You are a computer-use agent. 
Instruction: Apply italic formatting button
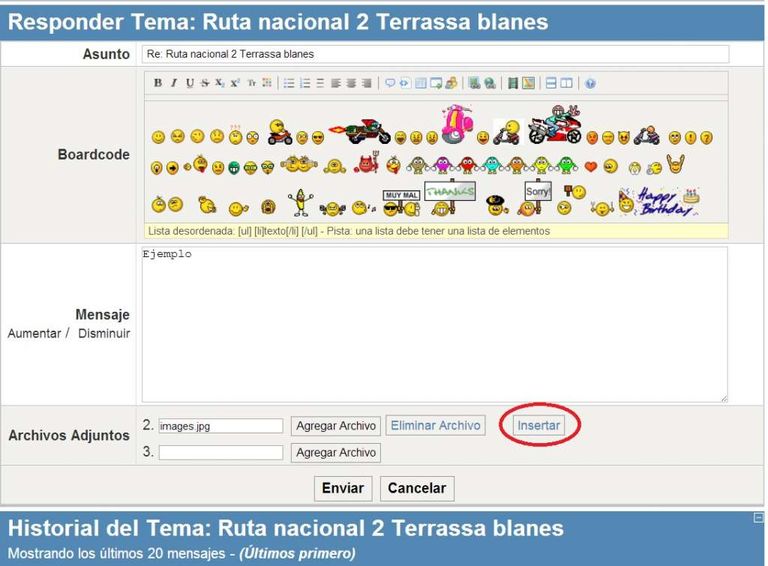click(173, 83)
